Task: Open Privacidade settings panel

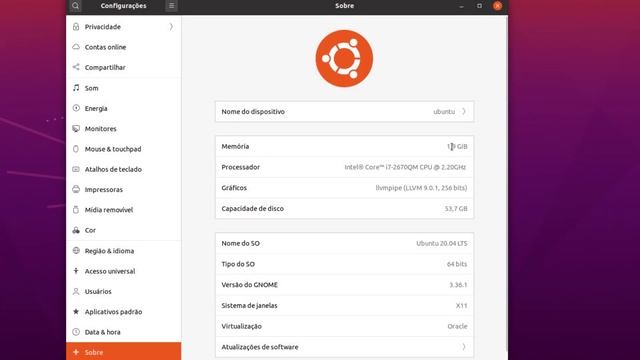Action: pos(124,27)
